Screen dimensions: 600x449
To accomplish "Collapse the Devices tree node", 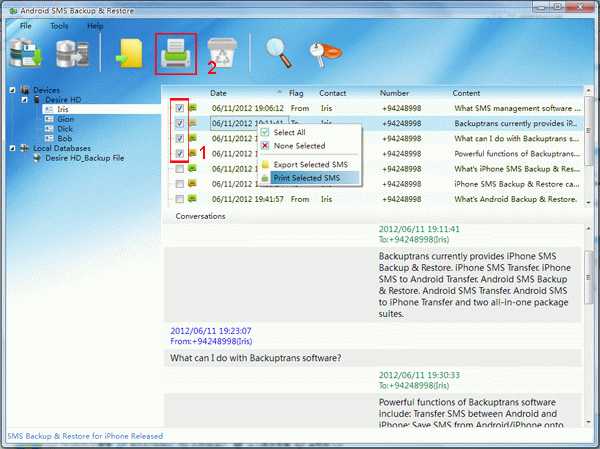I will tap(12, 90).
